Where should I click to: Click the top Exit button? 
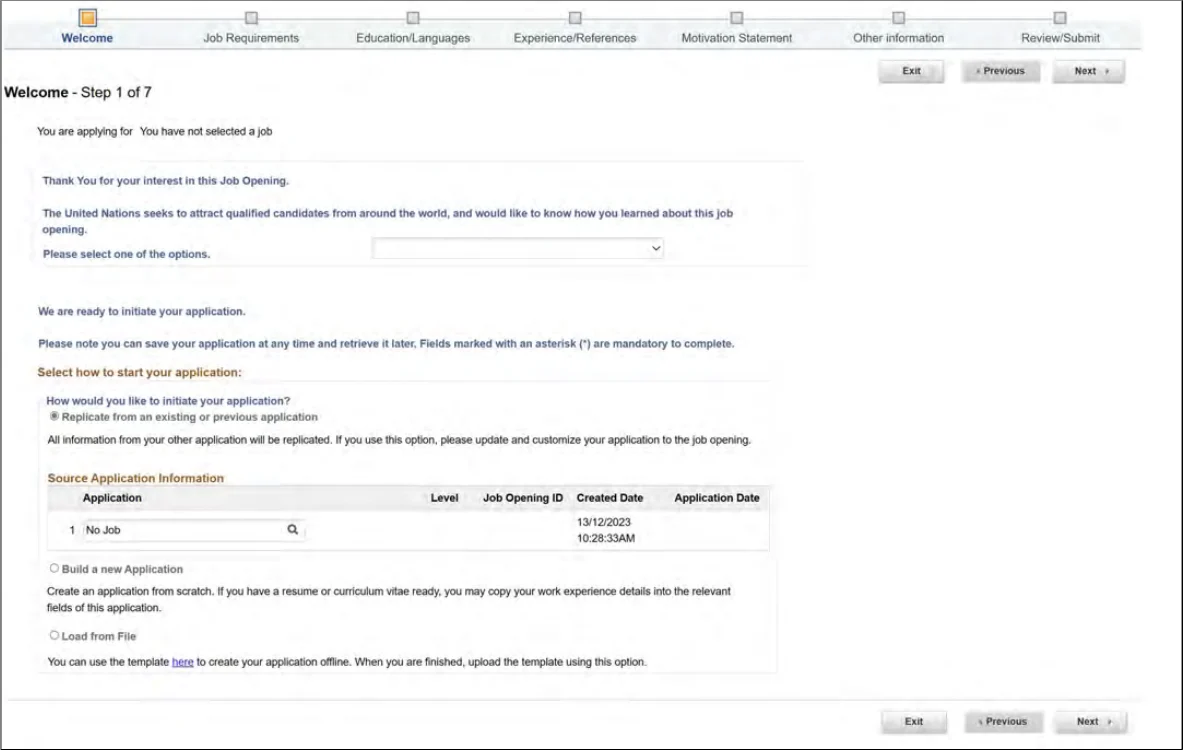coord(911,71)
